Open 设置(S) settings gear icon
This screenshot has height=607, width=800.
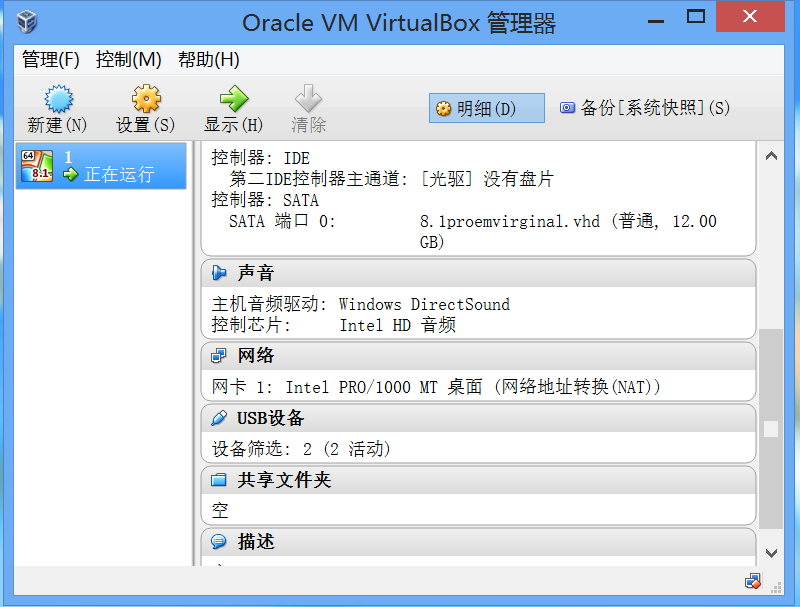point(146,98)
